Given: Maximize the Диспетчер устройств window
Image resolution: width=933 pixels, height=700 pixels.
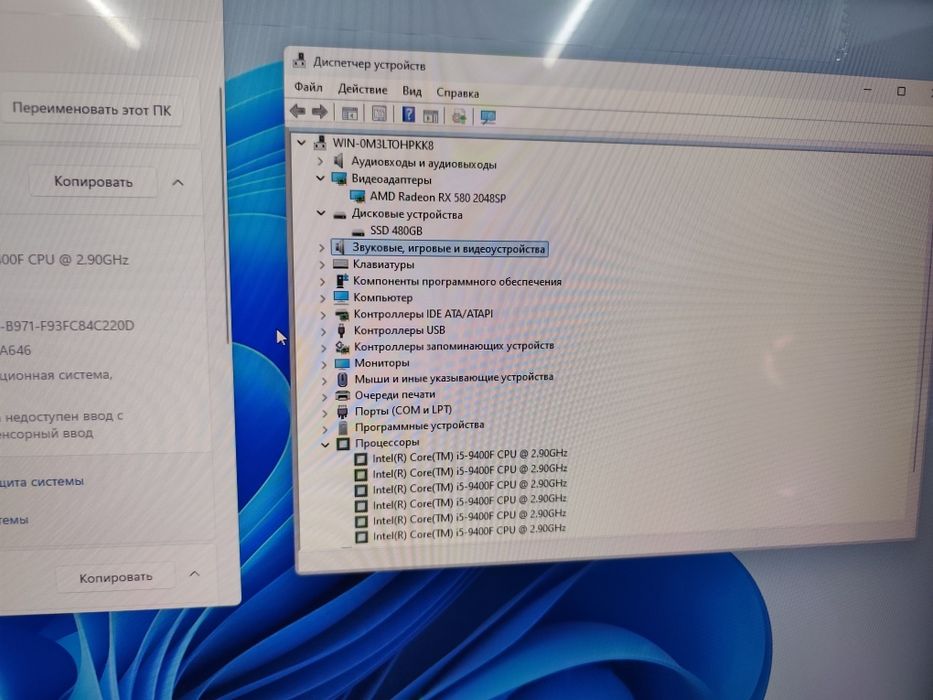Looking at the screenshot, I should click(901, 91).
